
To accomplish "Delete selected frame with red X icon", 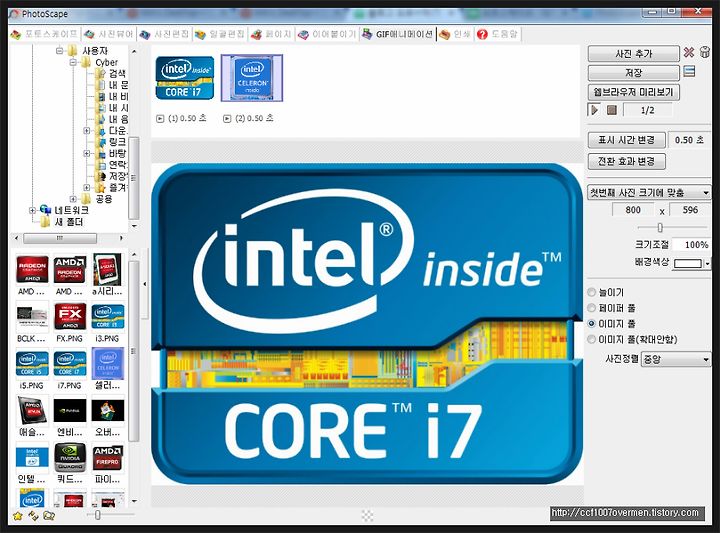I will (688, 52).
